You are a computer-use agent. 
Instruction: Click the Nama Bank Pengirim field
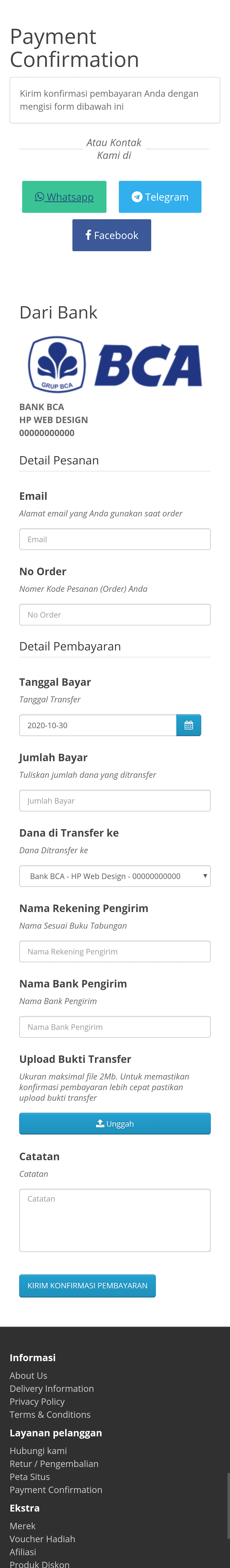(x=115, y=1027)
